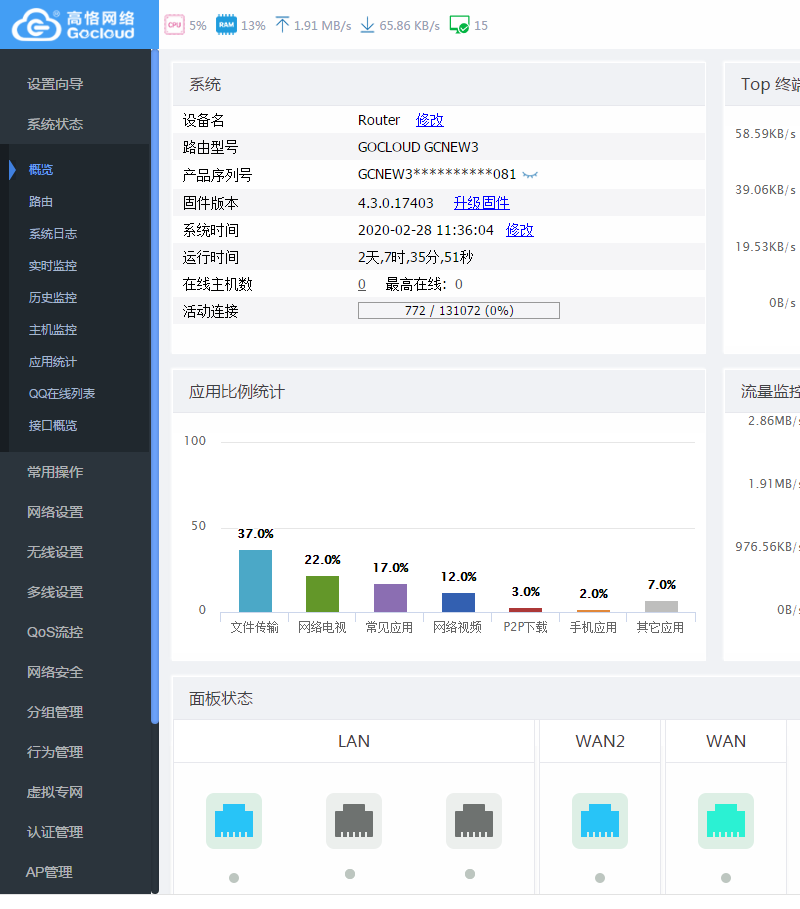This screenshot has height=909, width=800.
Task: Click the 升级固件 link
Action: (x=481, y=203)
